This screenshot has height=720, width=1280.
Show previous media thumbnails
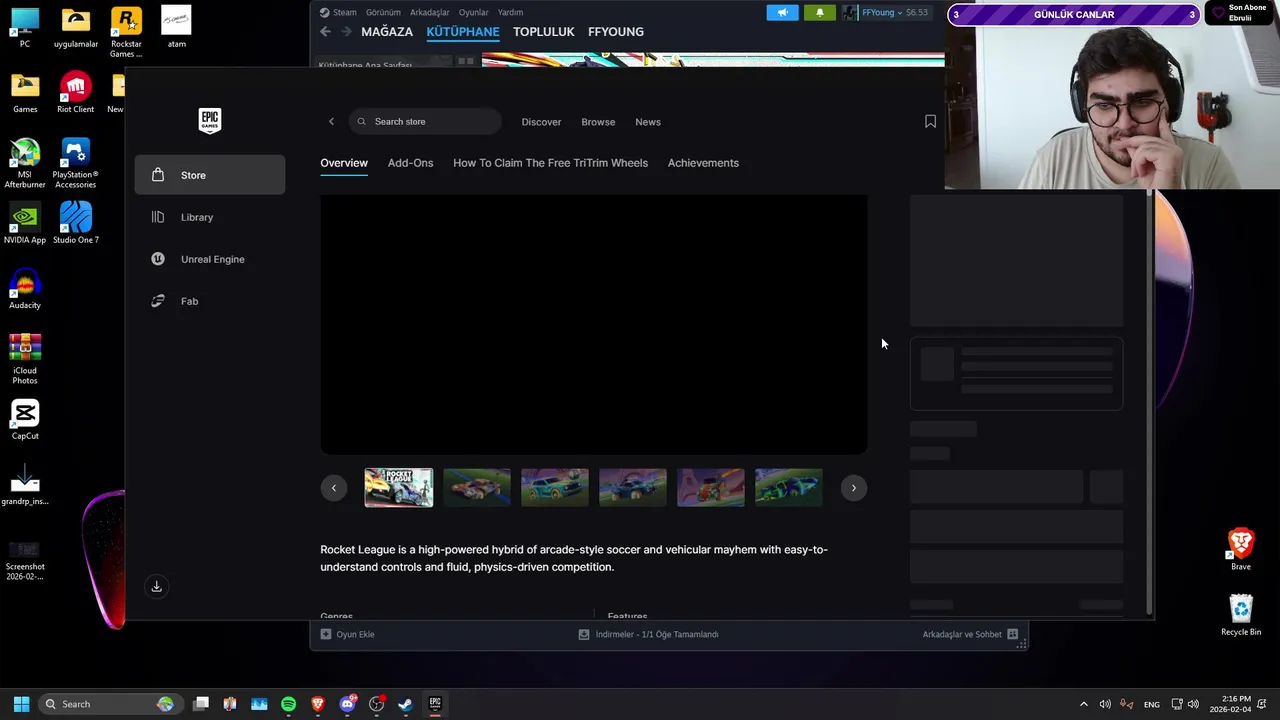click(334, 488)
